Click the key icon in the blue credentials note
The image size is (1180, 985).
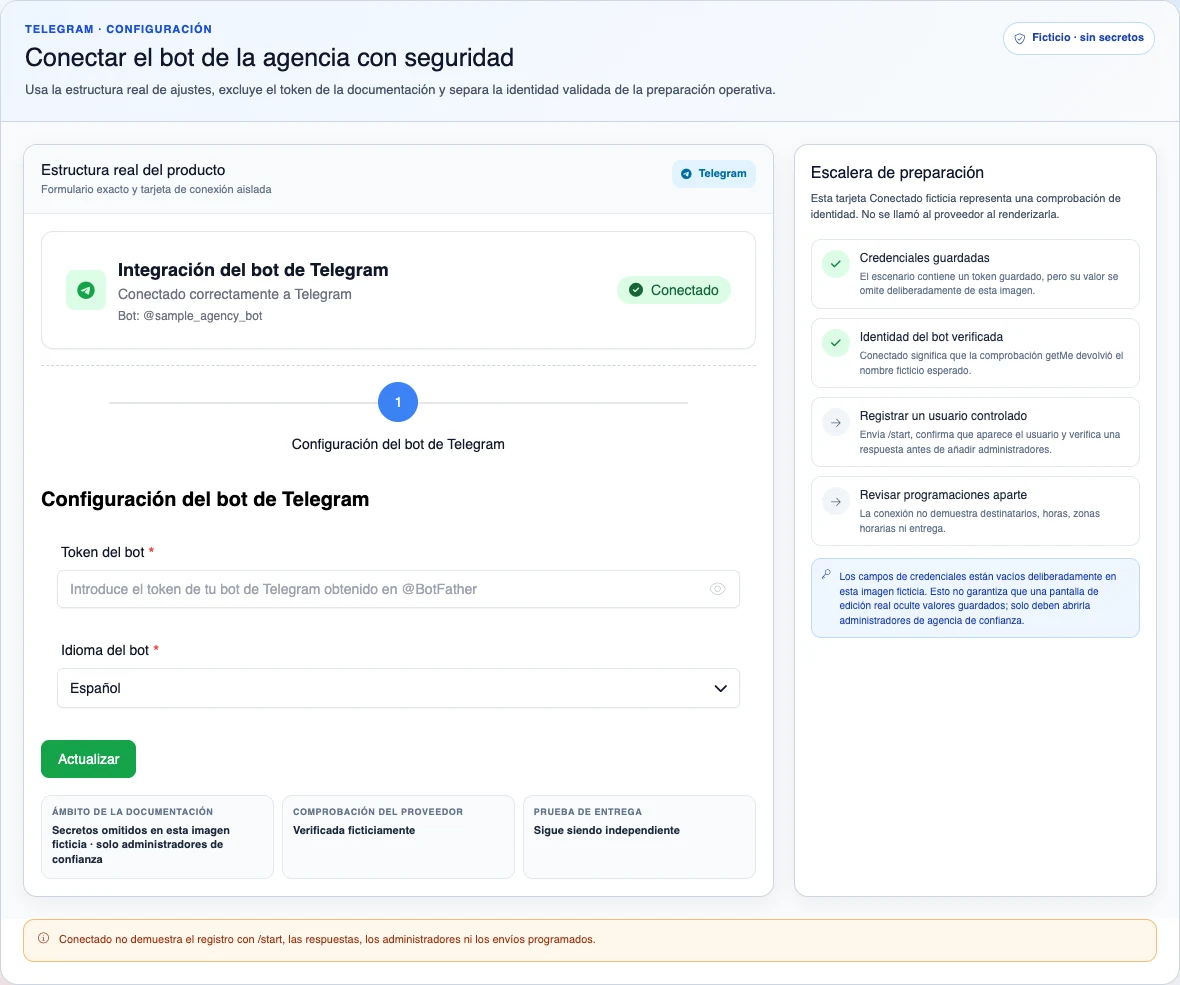pyautogui.click(x=826, y=575)
